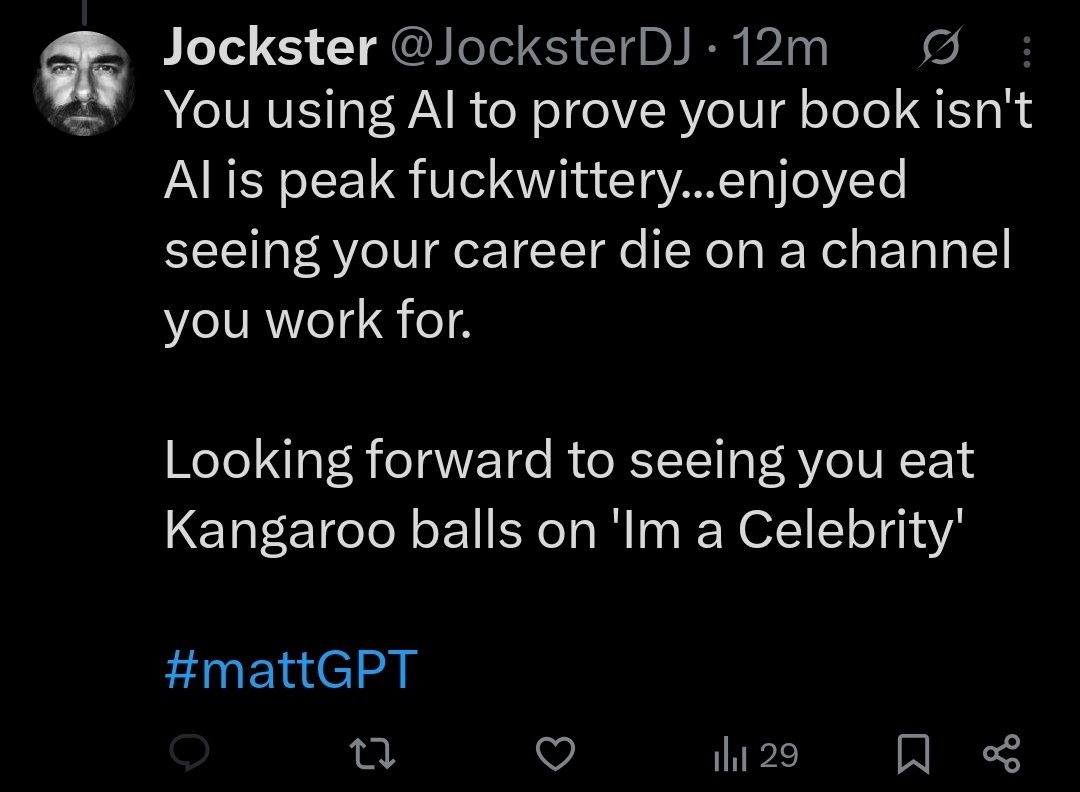
Task: Click the line "seeing your career die"
Action: [588, 251]
